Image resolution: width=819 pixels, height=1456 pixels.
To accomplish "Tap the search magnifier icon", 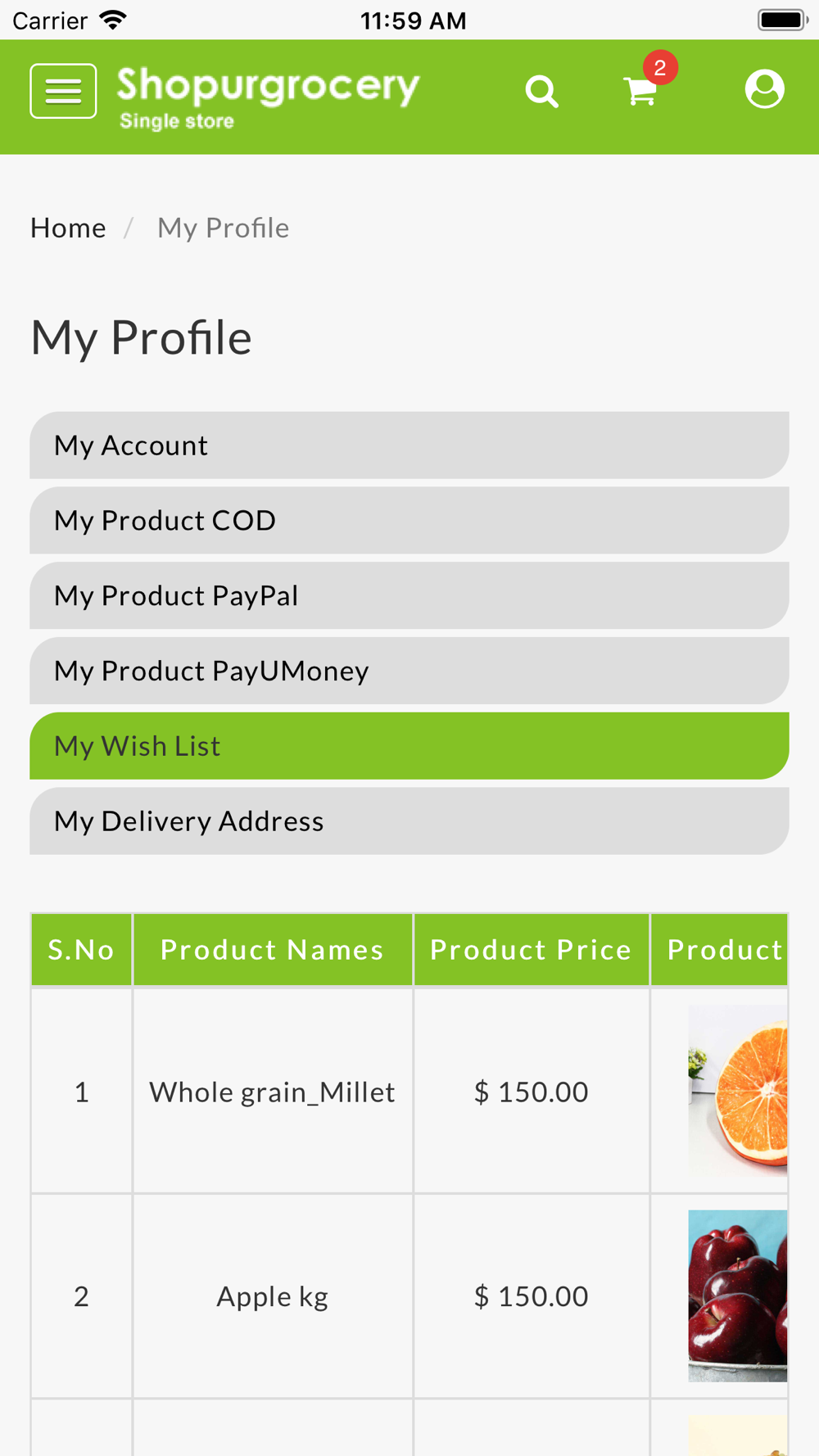I will pos(541,92).
